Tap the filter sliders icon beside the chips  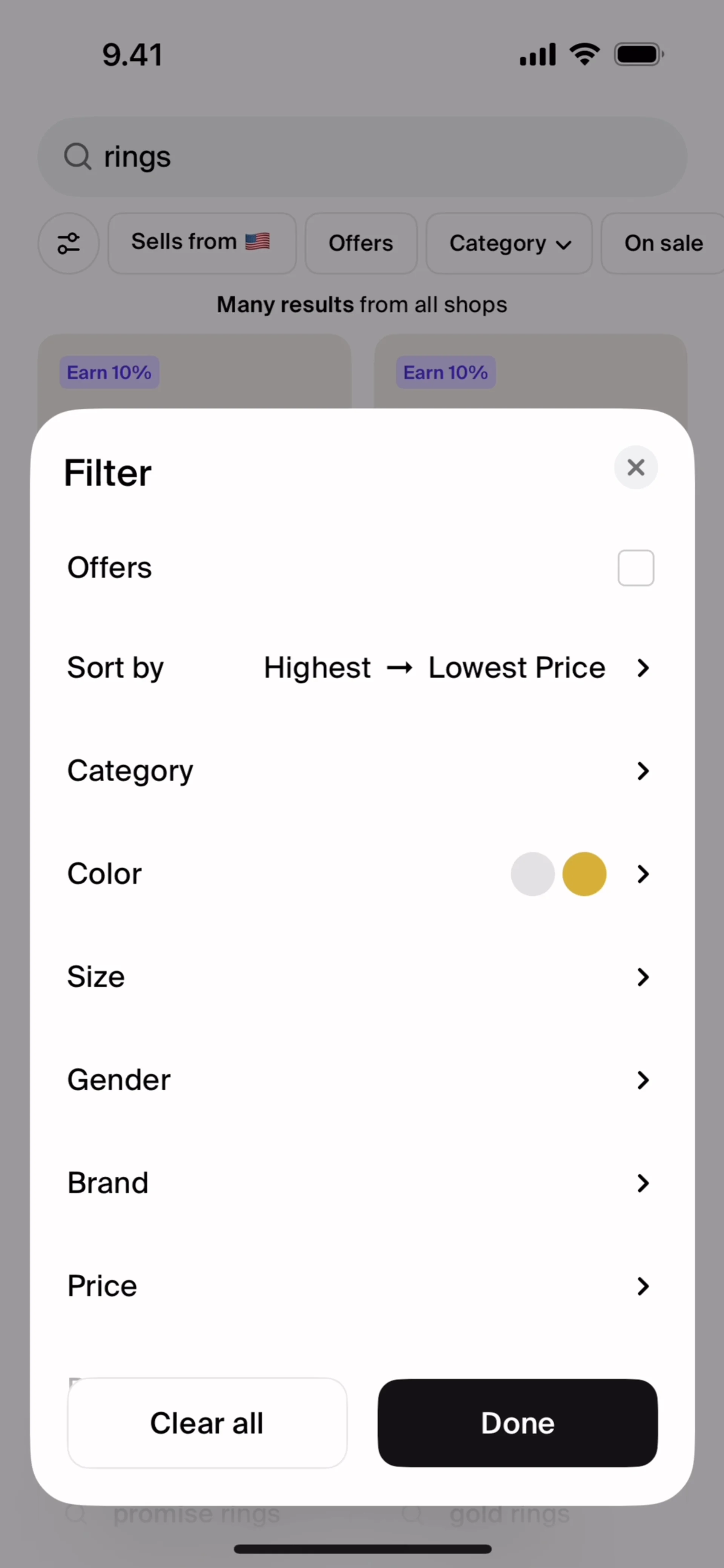69,243
